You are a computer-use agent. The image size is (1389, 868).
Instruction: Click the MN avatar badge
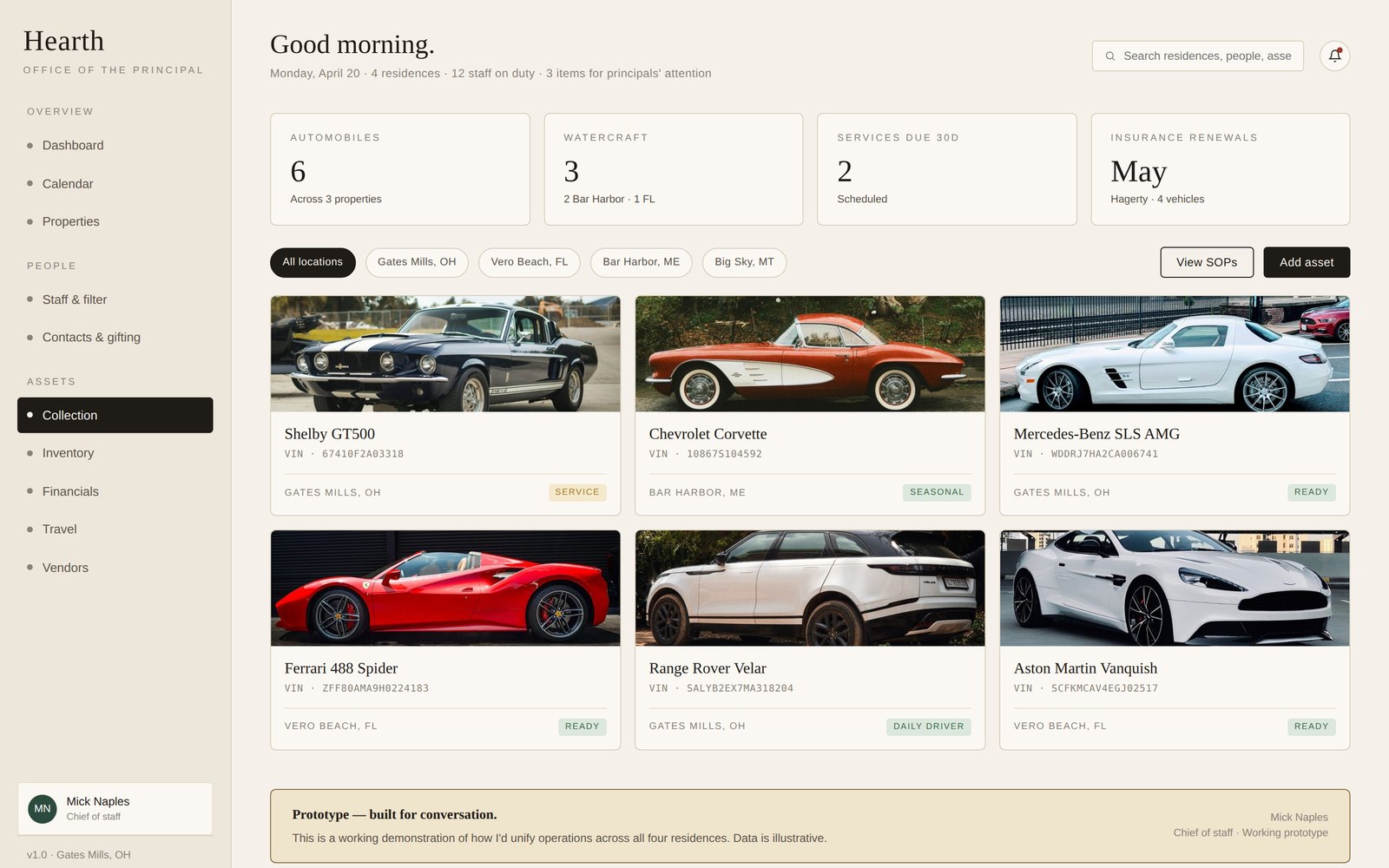point(43,809)
